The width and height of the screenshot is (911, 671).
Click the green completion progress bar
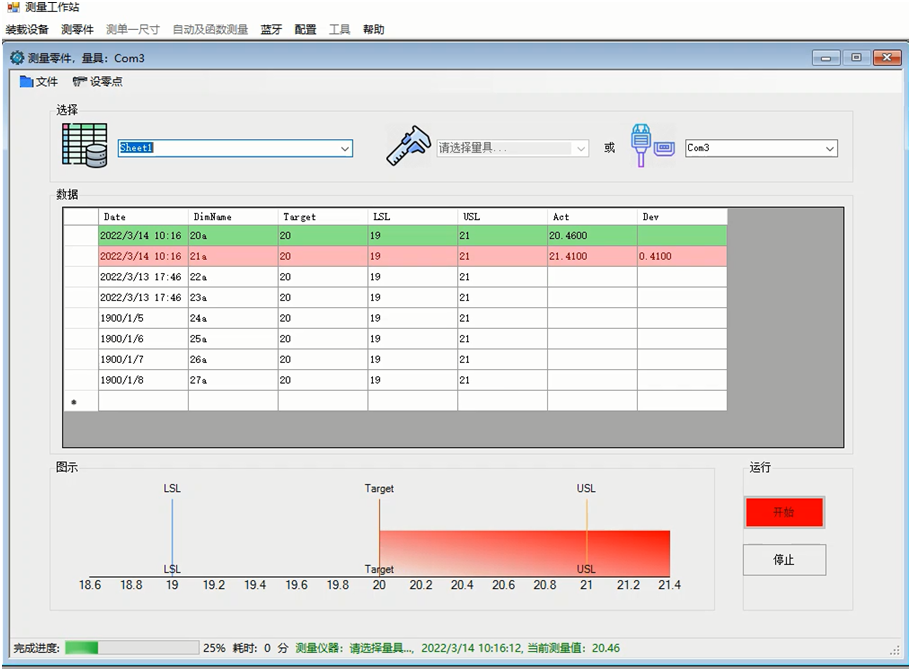pyautogui.click(x=132, y=648)
